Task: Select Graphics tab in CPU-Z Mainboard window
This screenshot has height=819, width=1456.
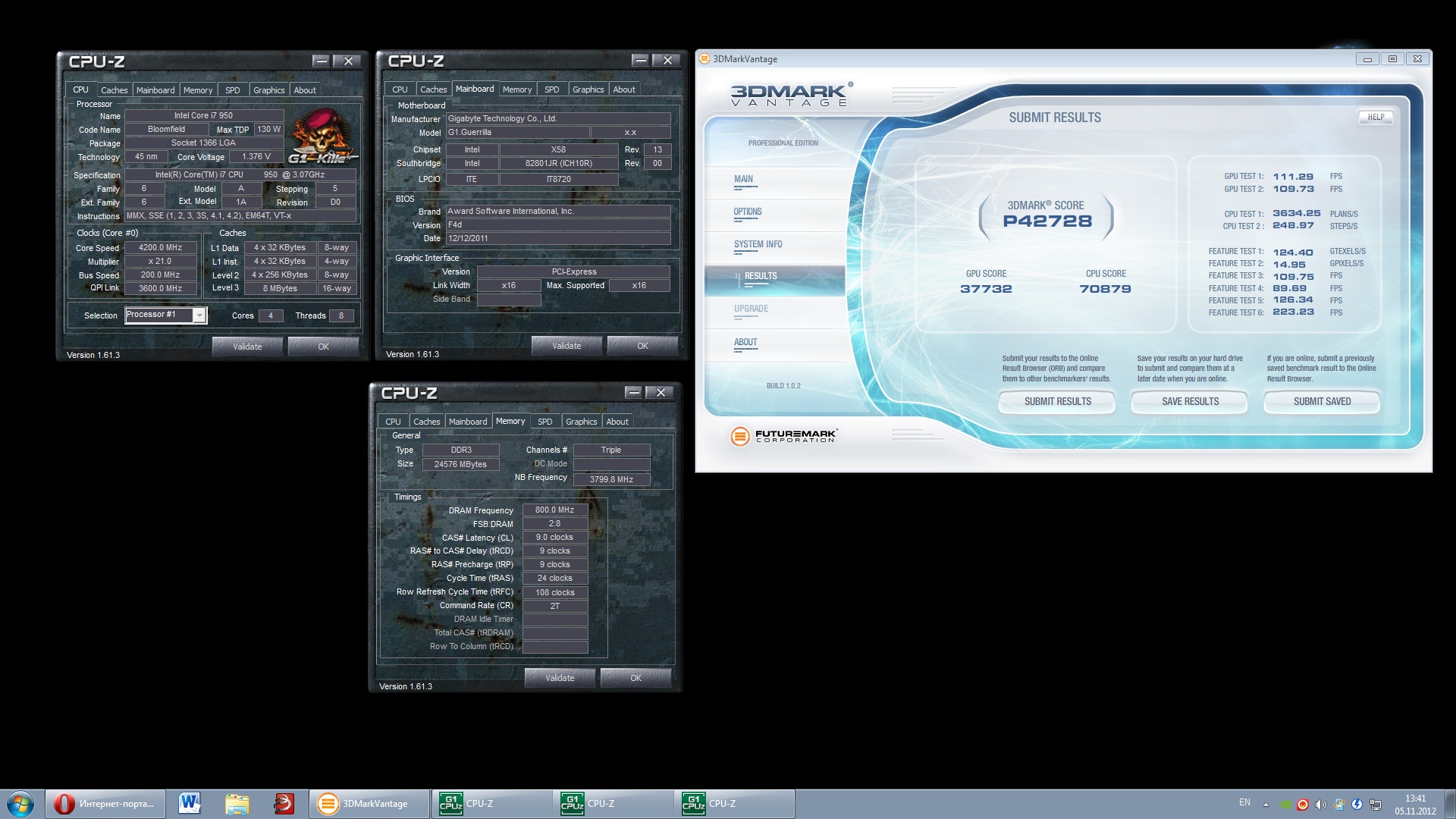Action: tap(588, 89)
